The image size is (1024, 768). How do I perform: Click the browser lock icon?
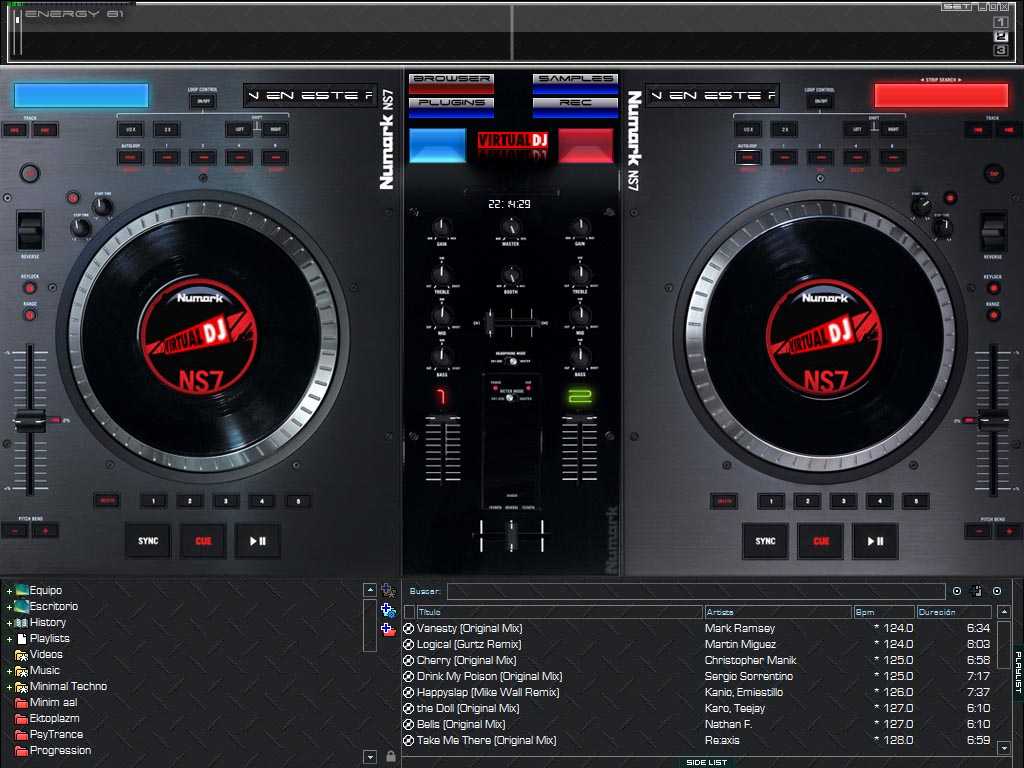[x=391, y=756]
